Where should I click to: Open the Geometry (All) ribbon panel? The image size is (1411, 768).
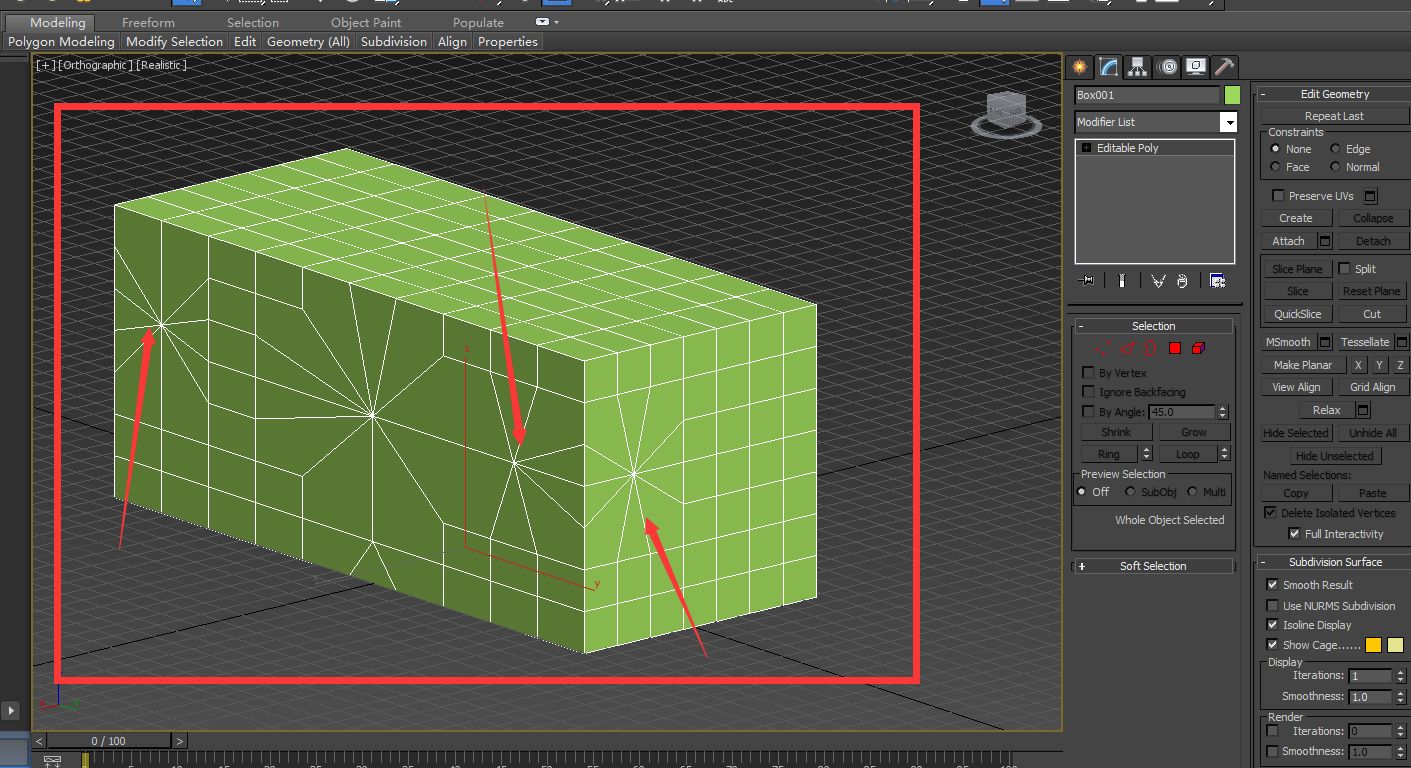click(308, 42)
